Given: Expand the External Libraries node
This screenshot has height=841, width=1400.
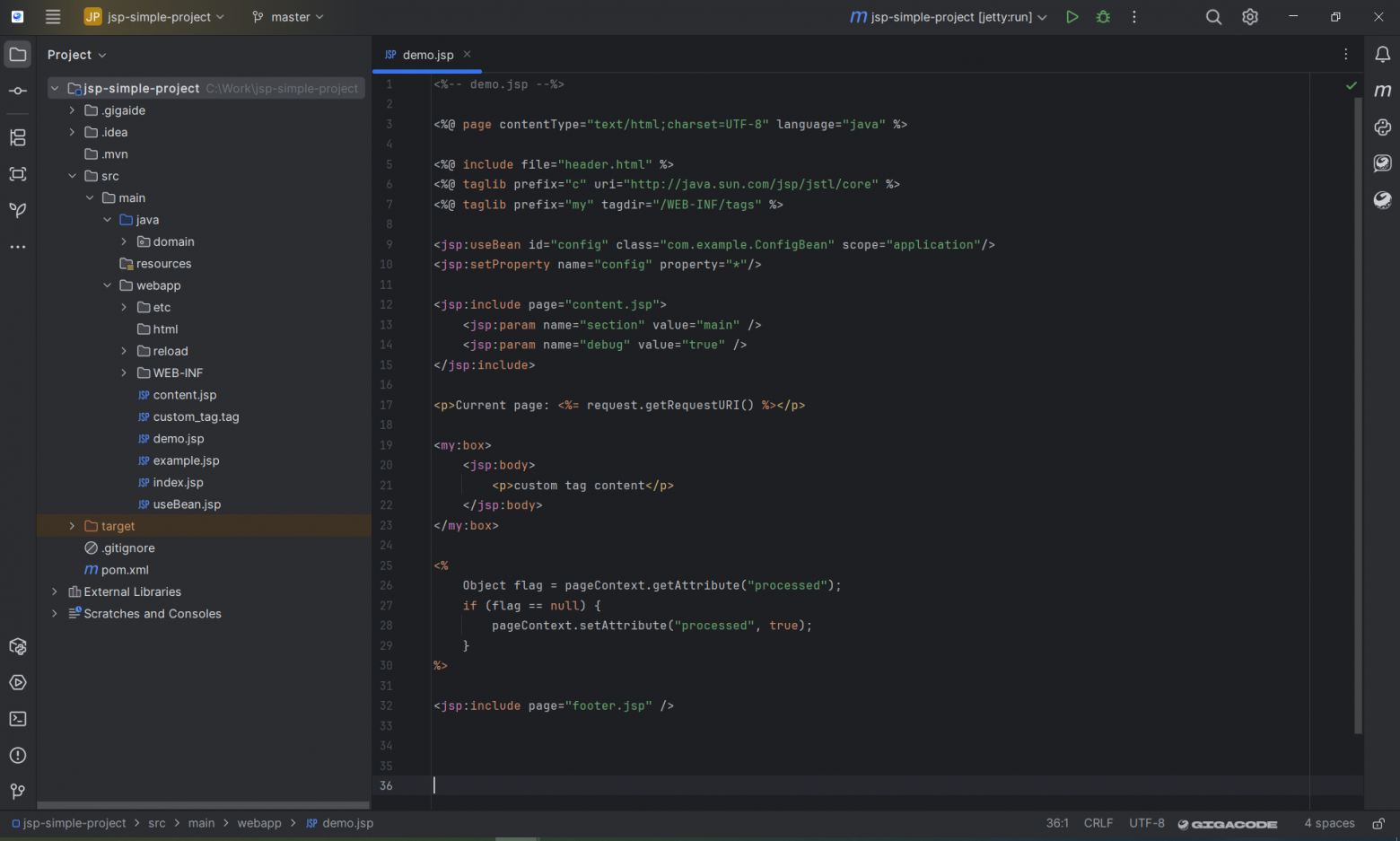Looking at the screenshot, I should point(55,591).
